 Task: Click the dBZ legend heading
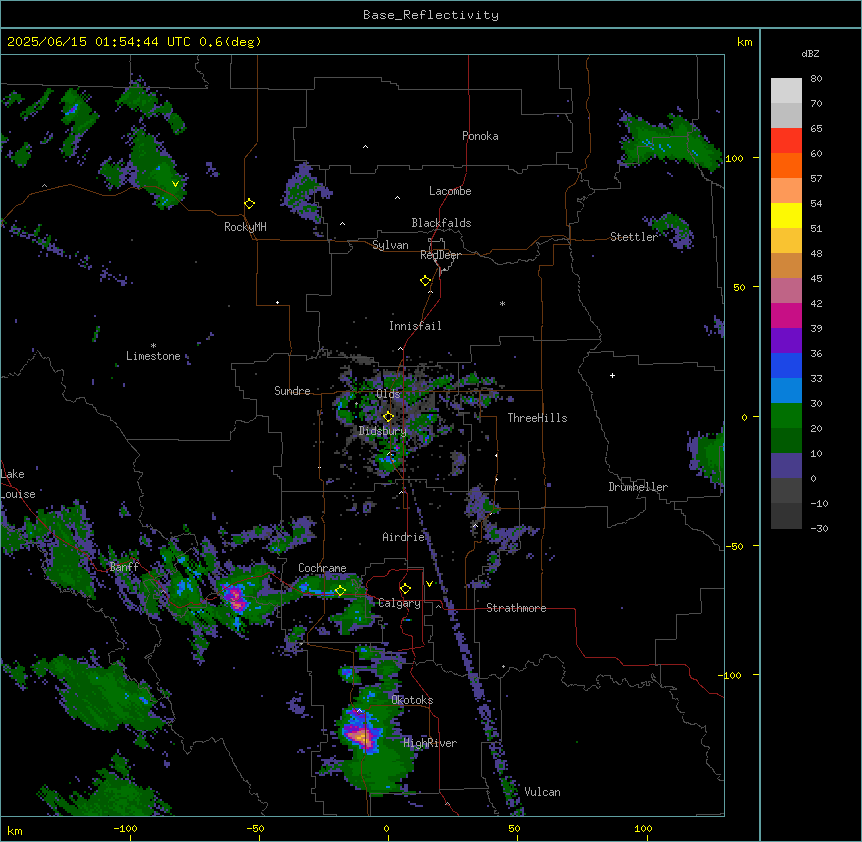click(x=810, y=54)
